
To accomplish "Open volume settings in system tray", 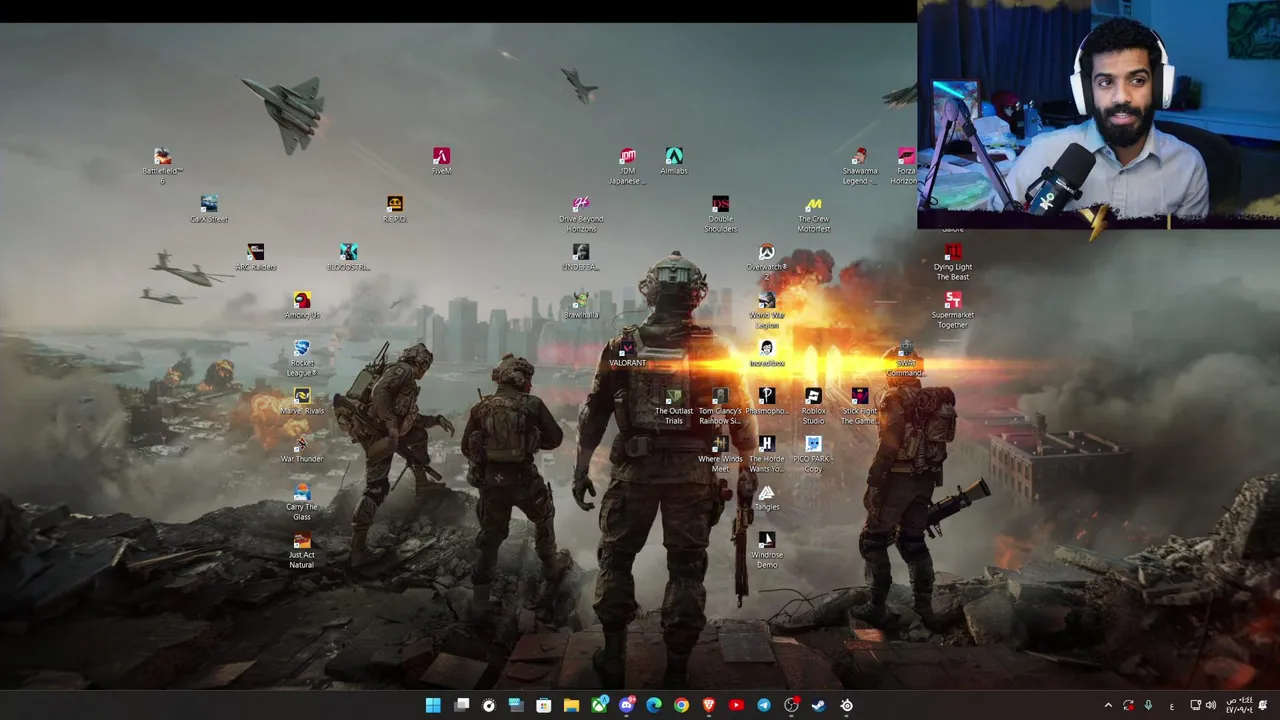I will pos(1211,705).
